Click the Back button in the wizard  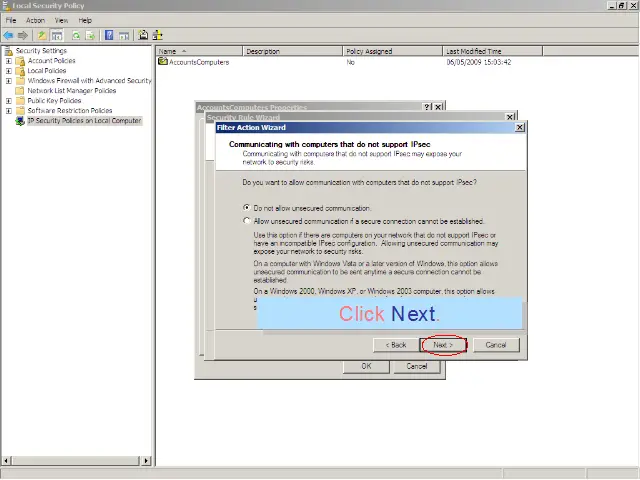click(x=395, y=344)
